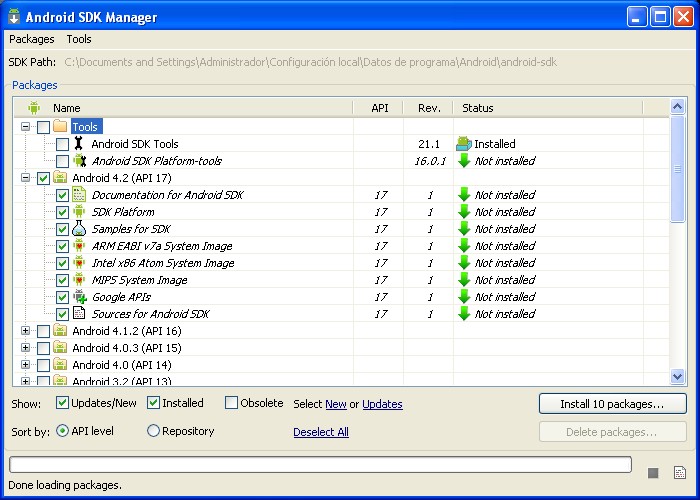Toggle the Installed show checkbox
Image resolution: width=700 pixels, height=500 pixels.
click(153, 403)
